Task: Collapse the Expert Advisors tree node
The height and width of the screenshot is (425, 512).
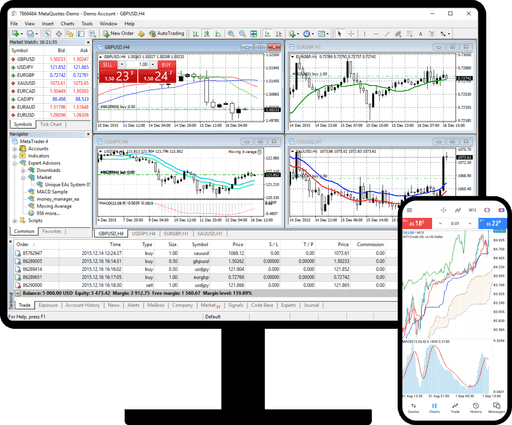Action: click(x=15, y=163)
